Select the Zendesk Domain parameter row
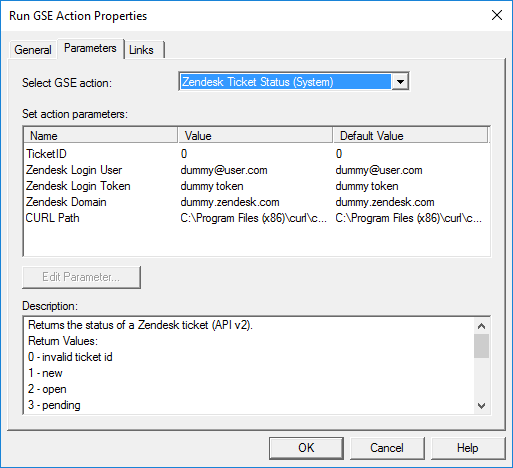This screenshot has height=468, width=513. 256,202
